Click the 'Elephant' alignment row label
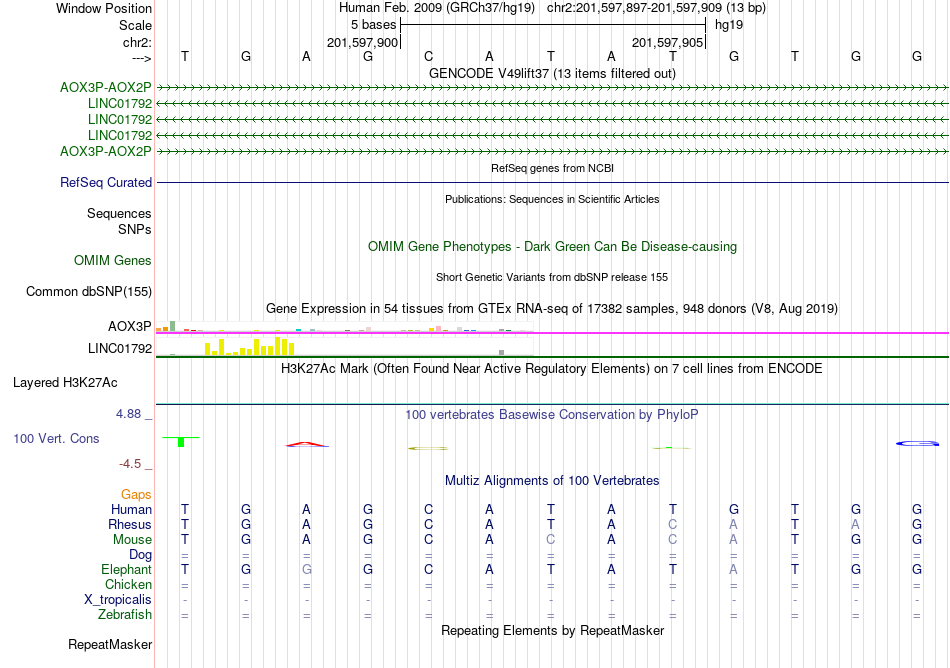950x668 pixels. (127, 570)
